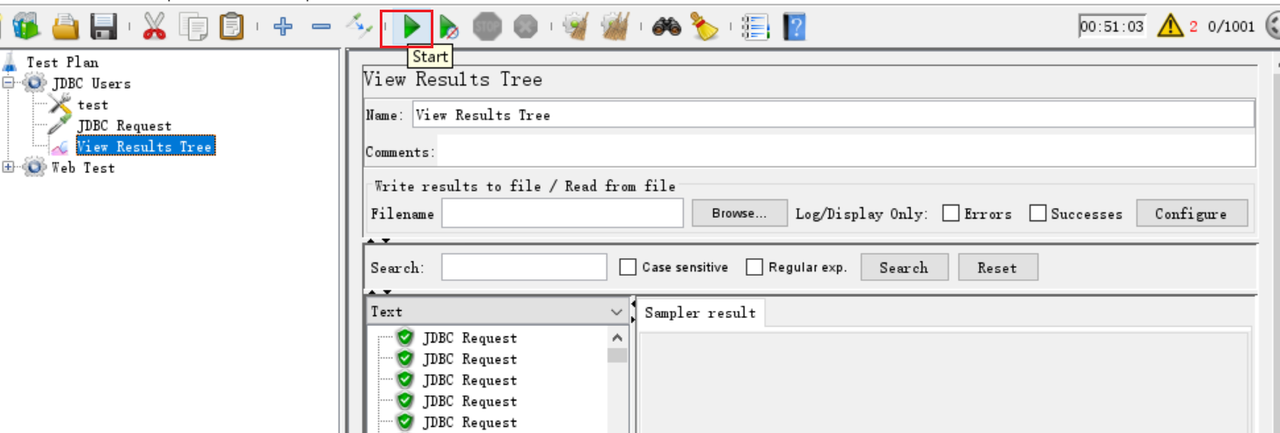Select the Sampler result tab
The height and width of the screenshot is (433, 1280).
[700, 313]
